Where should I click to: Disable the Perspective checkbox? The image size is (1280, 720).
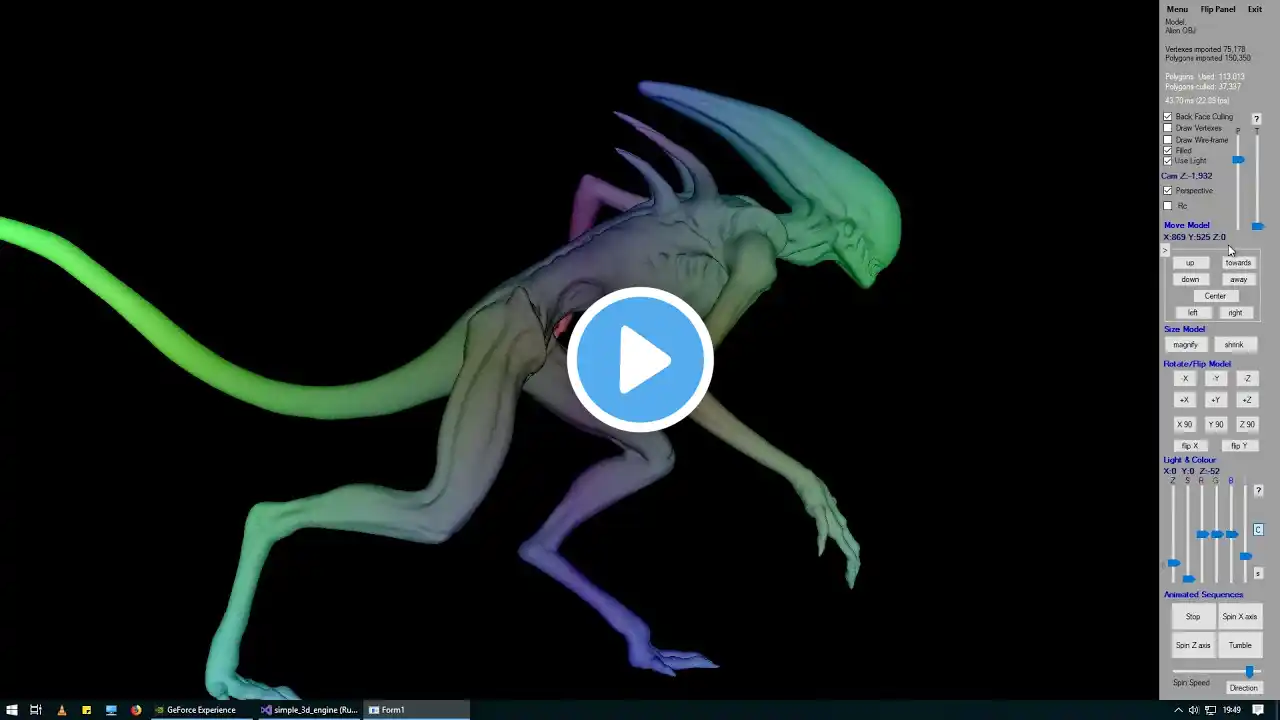(1167, 191)
